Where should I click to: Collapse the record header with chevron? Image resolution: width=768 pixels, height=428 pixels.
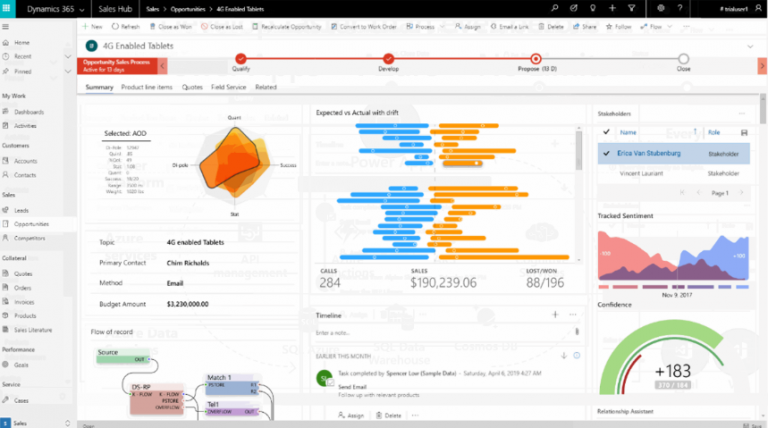click(750, 45)
